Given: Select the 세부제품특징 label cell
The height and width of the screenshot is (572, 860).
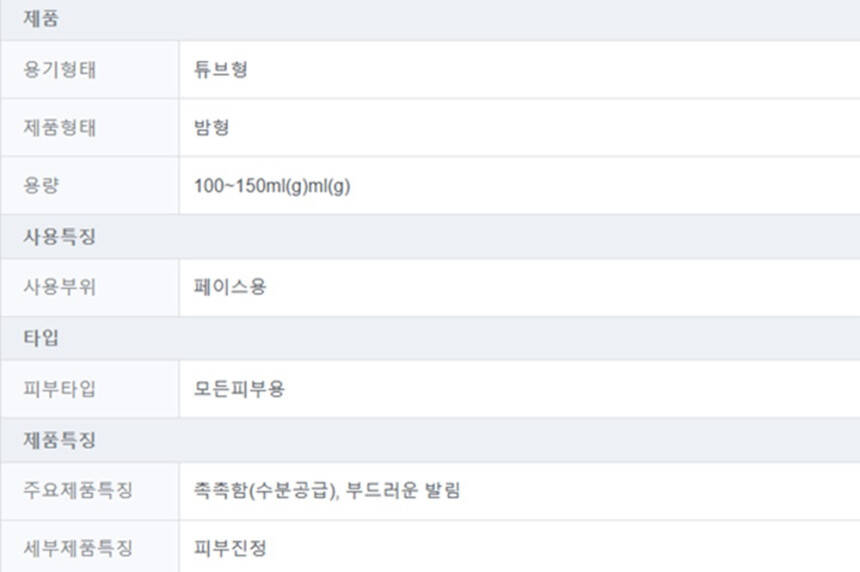Looking at the screenshot, I should tap(78, 548).
